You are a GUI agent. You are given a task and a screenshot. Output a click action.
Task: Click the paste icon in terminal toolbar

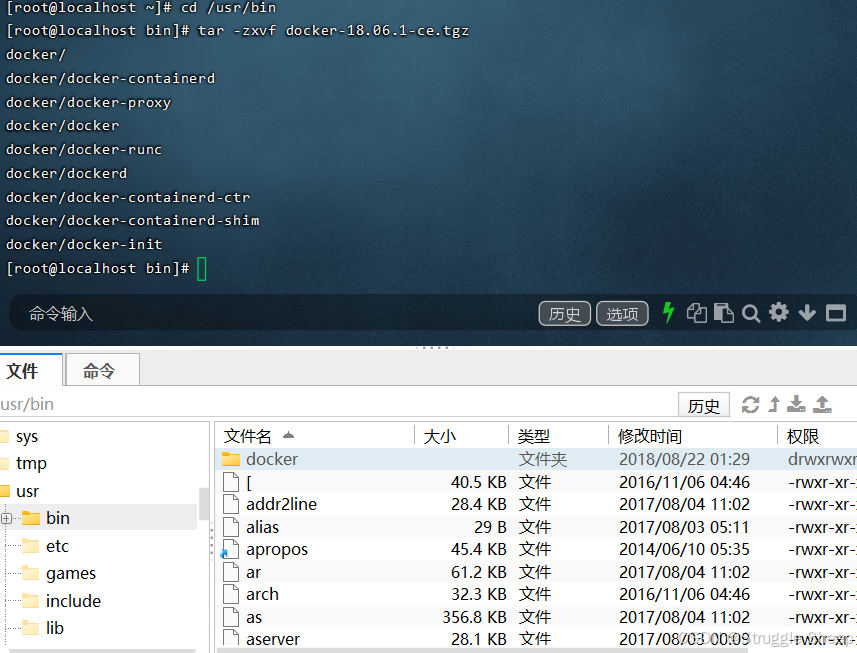724,313
